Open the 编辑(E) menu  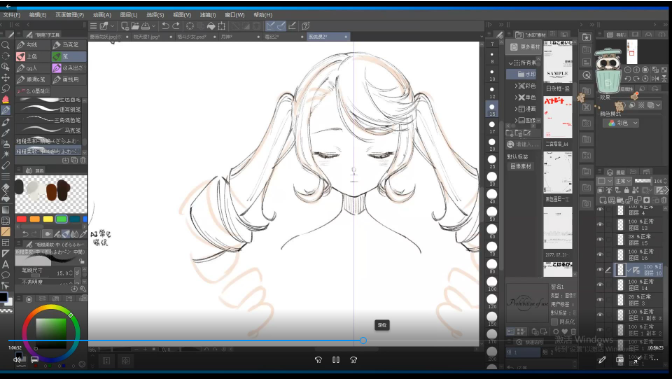pyautogui.click(x=38, y=15)
